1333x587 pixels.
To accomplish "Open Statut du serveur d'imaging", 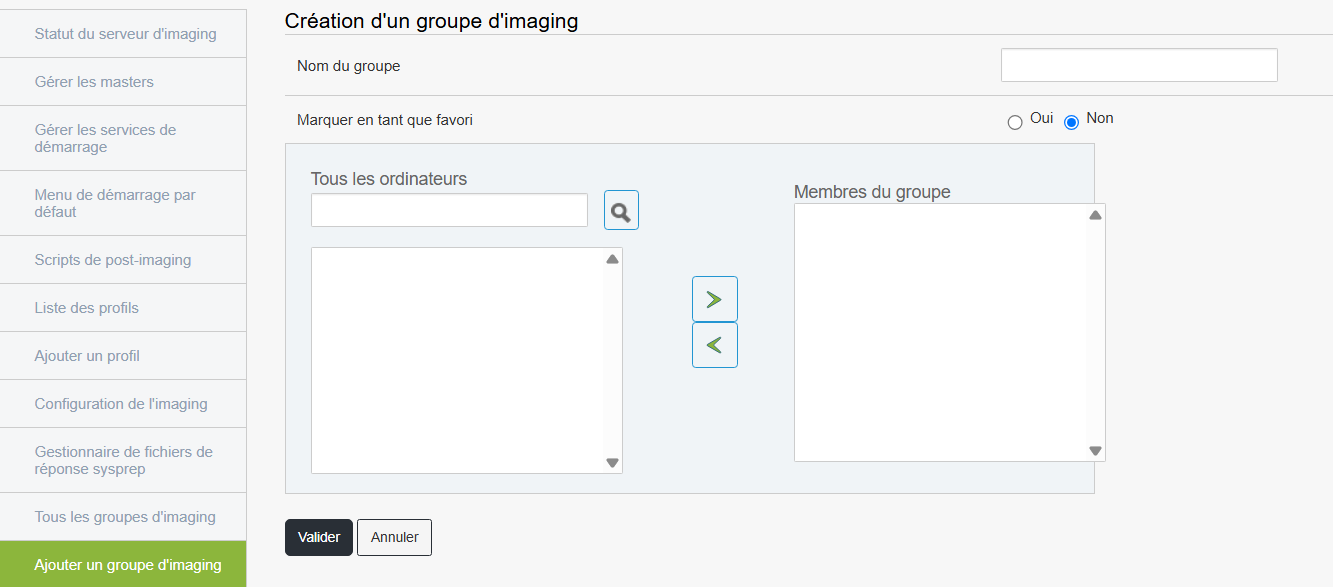I will point(123,34).
